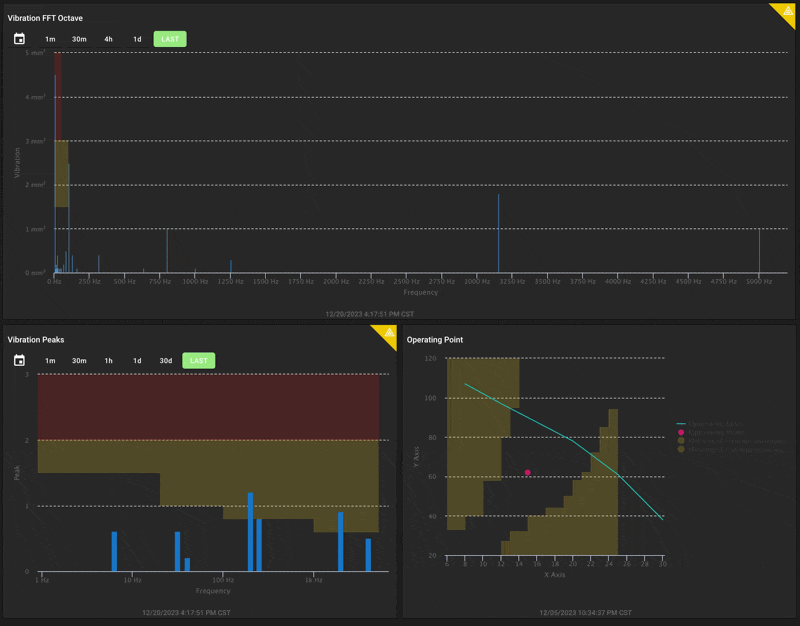Choose the 4h time range

tap(108, 39)
